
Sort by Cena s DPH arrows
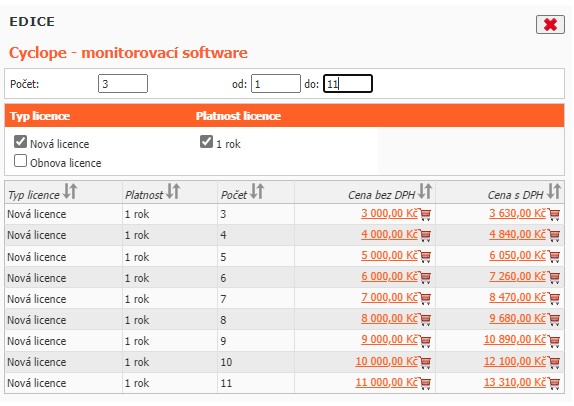coord(554,191)
